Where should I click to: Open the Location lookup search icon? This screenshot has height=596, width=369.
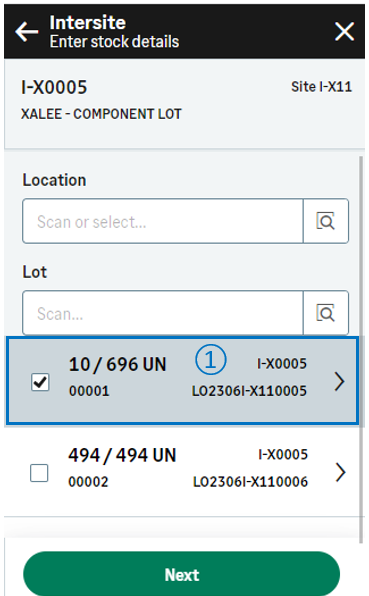(326, 221)
